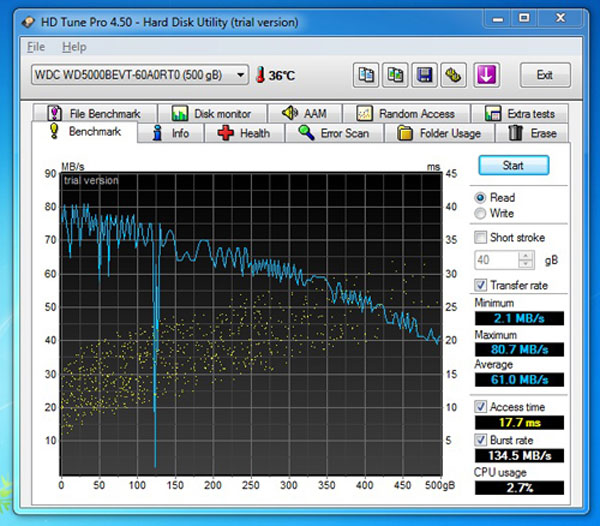Viewport: 600px width, 526px height.
Task: Click the thermometer temperature indicator
Action: [261, 75]
